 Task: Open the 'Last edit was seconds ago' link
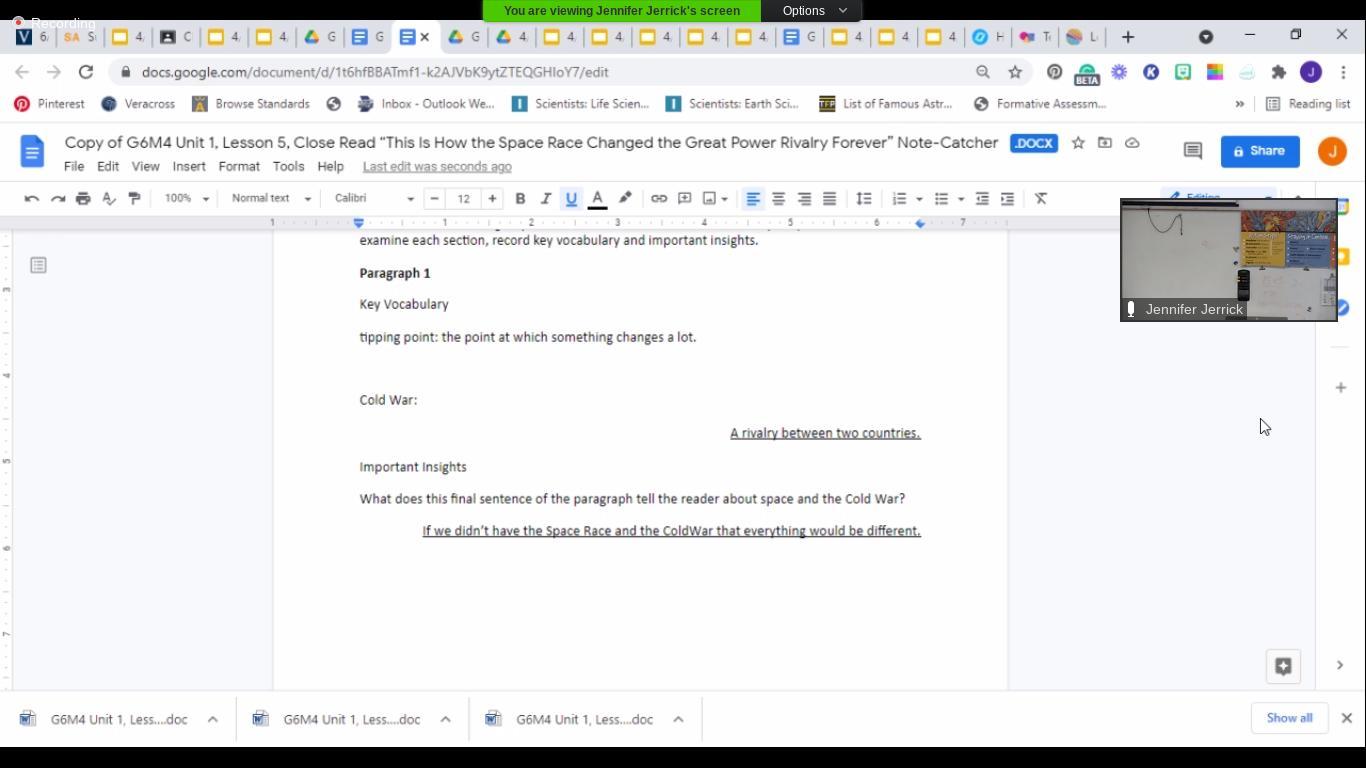point(437,167)
